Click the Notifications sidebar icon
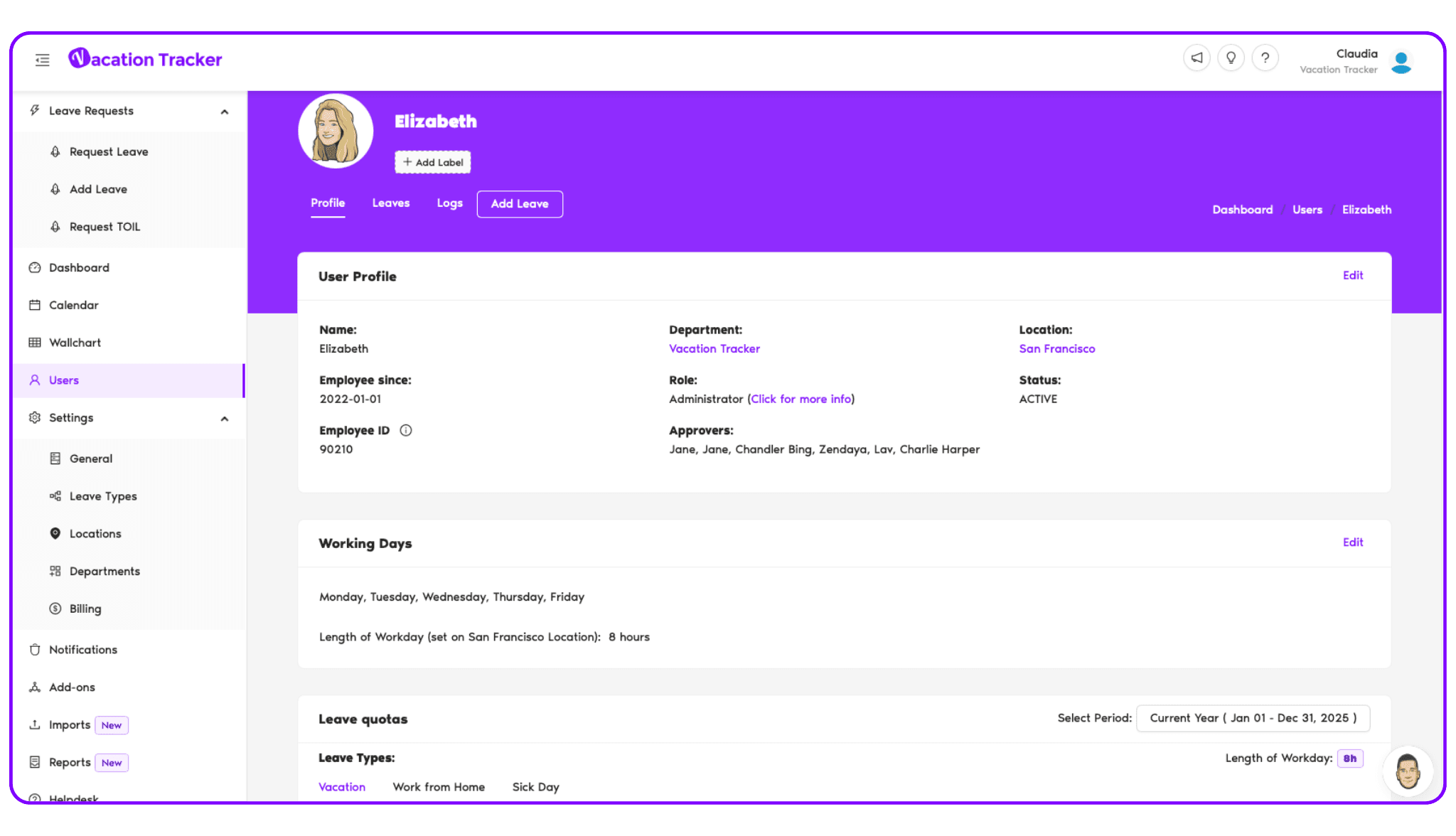 pyautogui.click(x=35, y=649)
